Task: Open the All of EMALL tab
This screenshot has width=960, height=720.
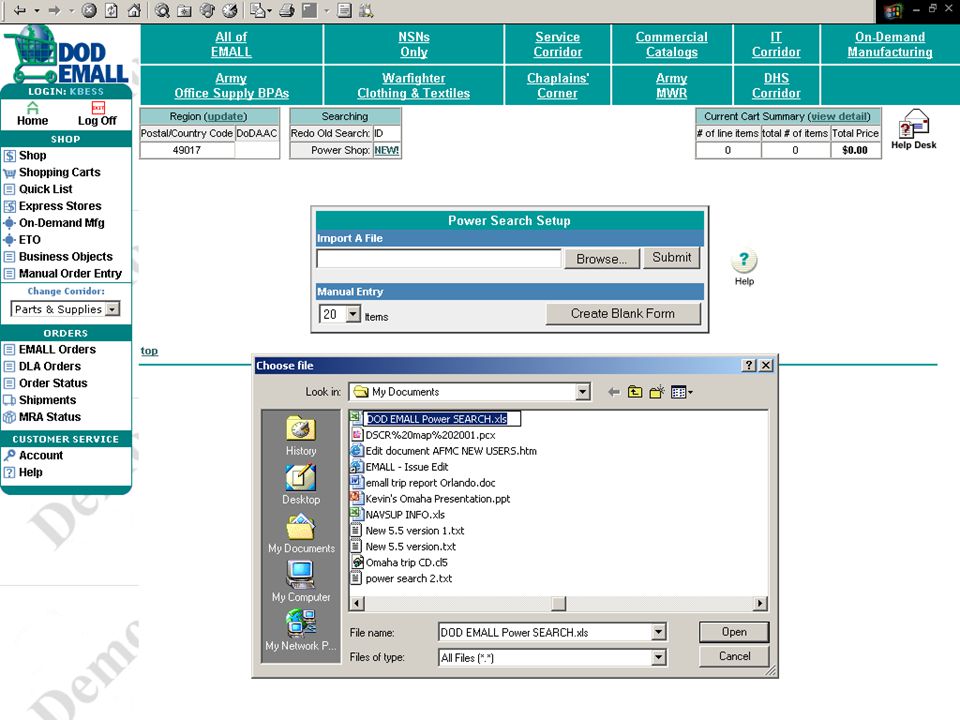Action: point(231,44)
